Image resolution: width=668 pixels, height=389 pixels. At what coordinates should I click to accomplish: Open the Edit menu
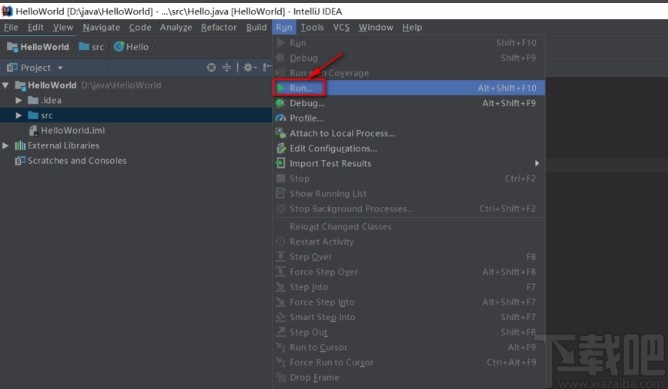click(x=35, y=27)
